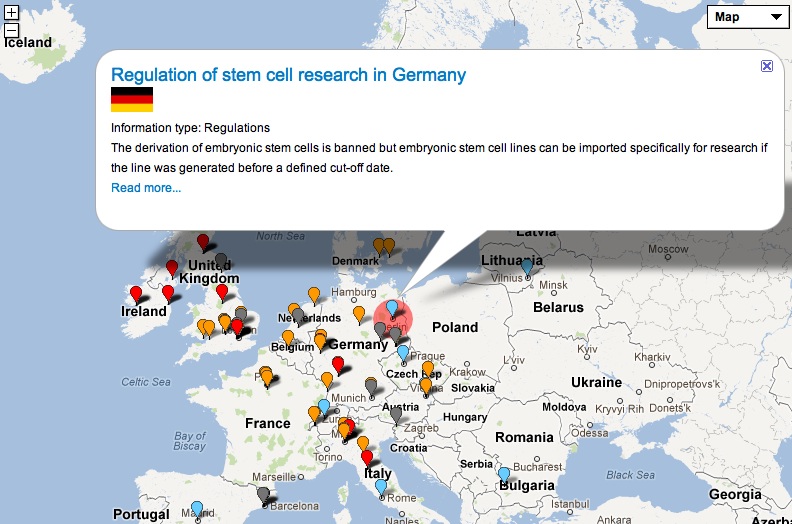
Task: Click the gray marker near Munich
Action: click(371, 384)
